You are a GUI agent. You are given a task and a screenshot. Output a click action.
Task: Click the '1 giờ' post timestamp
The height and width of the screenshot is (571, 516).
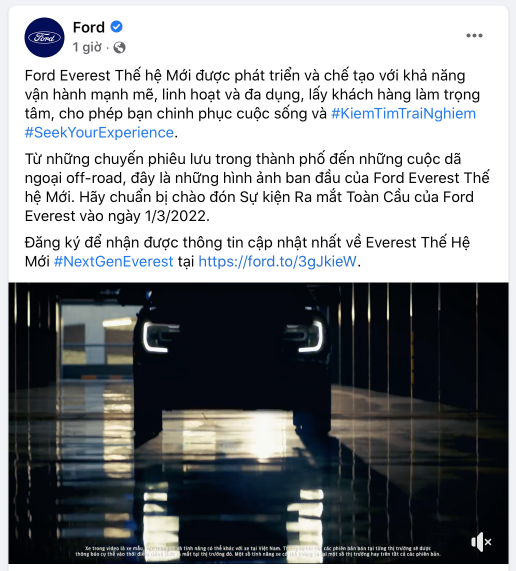coord(87,47)
